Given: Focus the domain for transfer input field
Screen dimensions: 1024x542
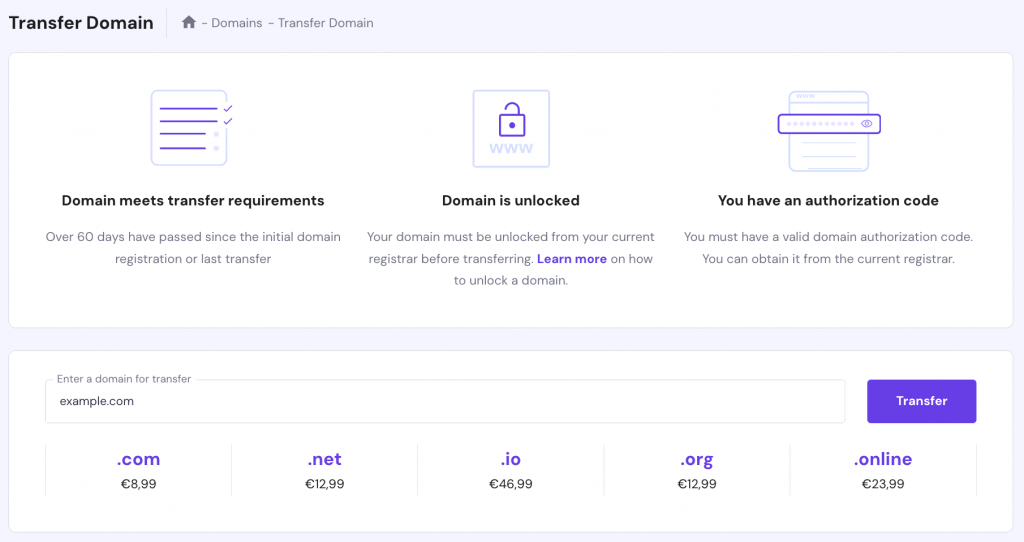Looking at the screenshot, I should 445,401.
